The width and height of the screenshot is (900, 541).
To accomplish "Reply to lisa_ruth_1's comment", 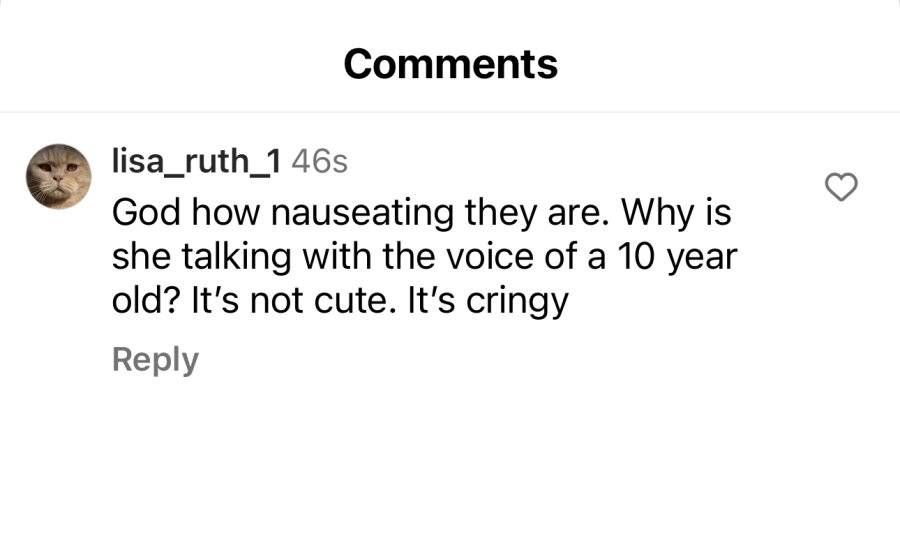I will point(155,360).
